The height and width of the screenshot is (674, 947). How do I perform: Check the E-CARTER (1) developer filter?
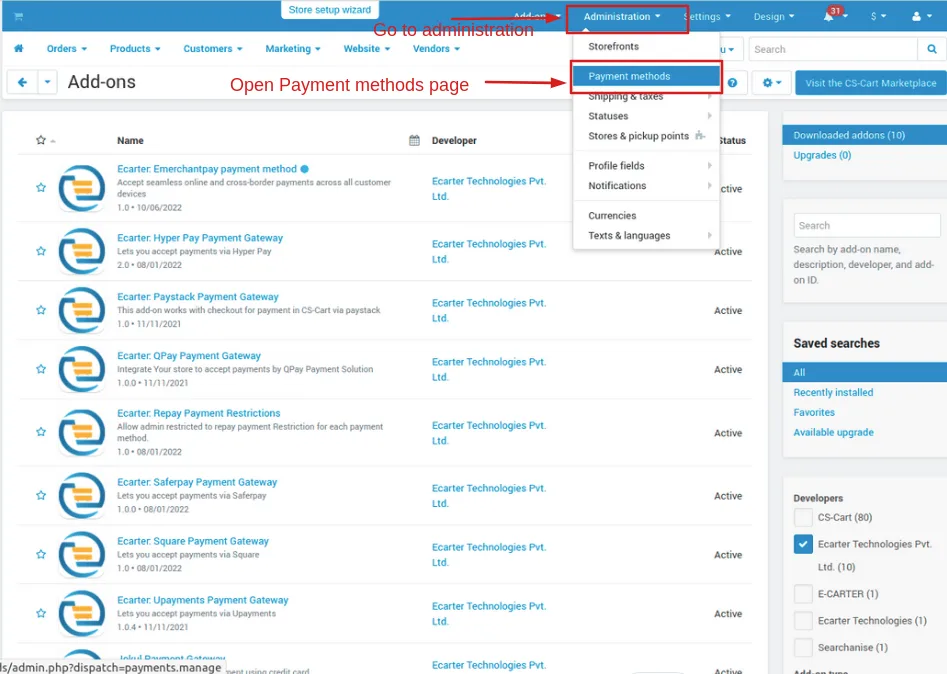(x=803, y=594)
